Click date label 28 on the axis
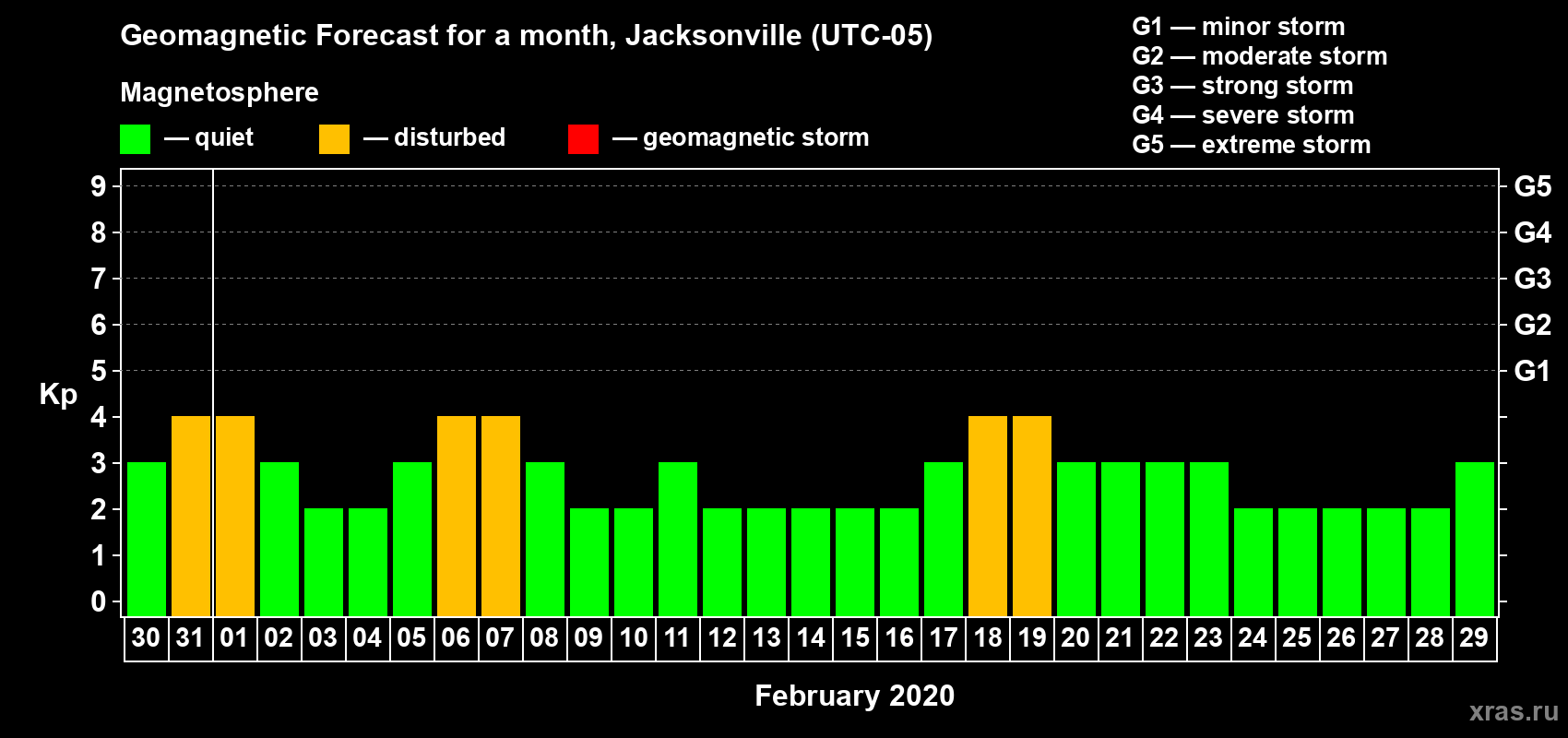The height and width of the screenshot is (738, 1568). click(x=1430, y=637)
